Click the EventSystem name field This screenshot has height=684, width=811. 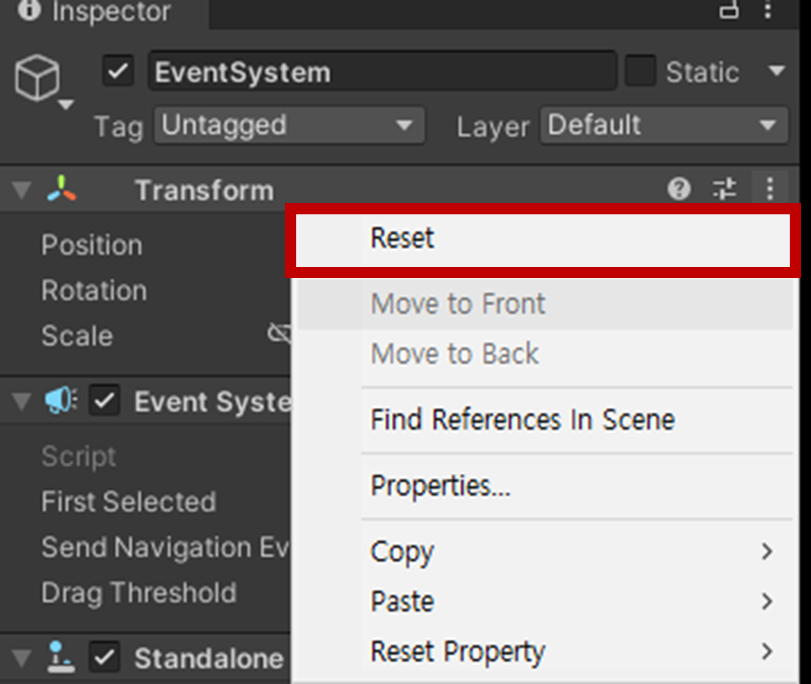[382, 71]
